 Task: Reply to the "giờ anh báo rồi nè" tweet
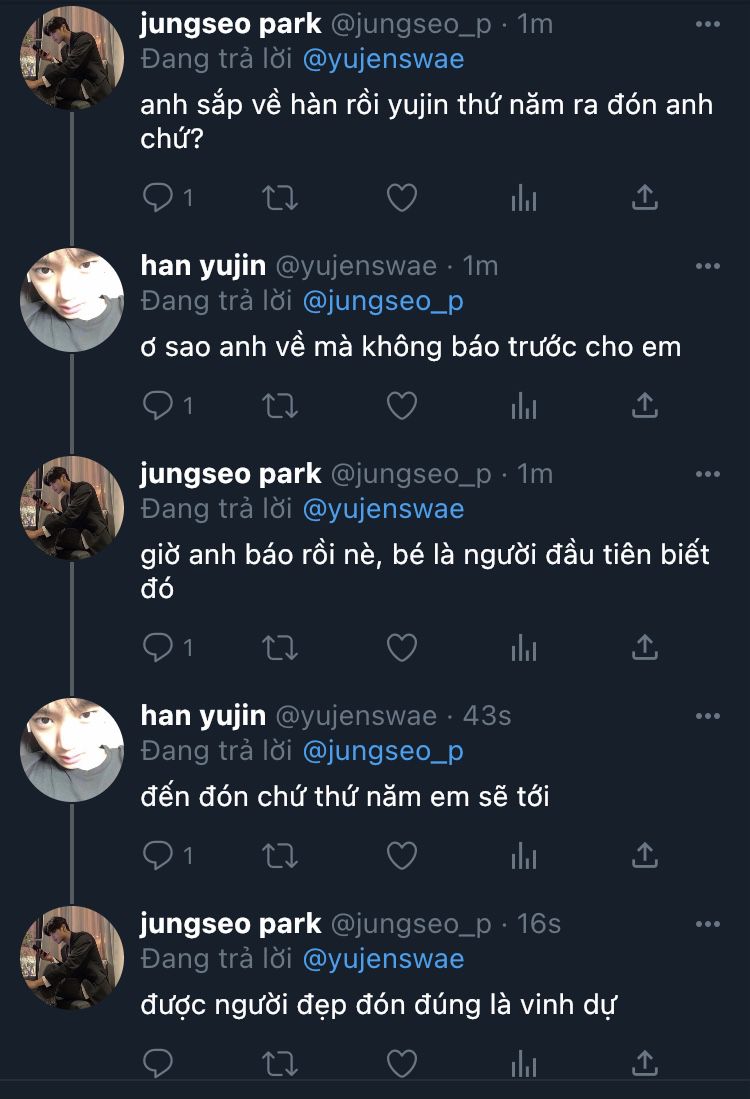click(x=158, y=648)
